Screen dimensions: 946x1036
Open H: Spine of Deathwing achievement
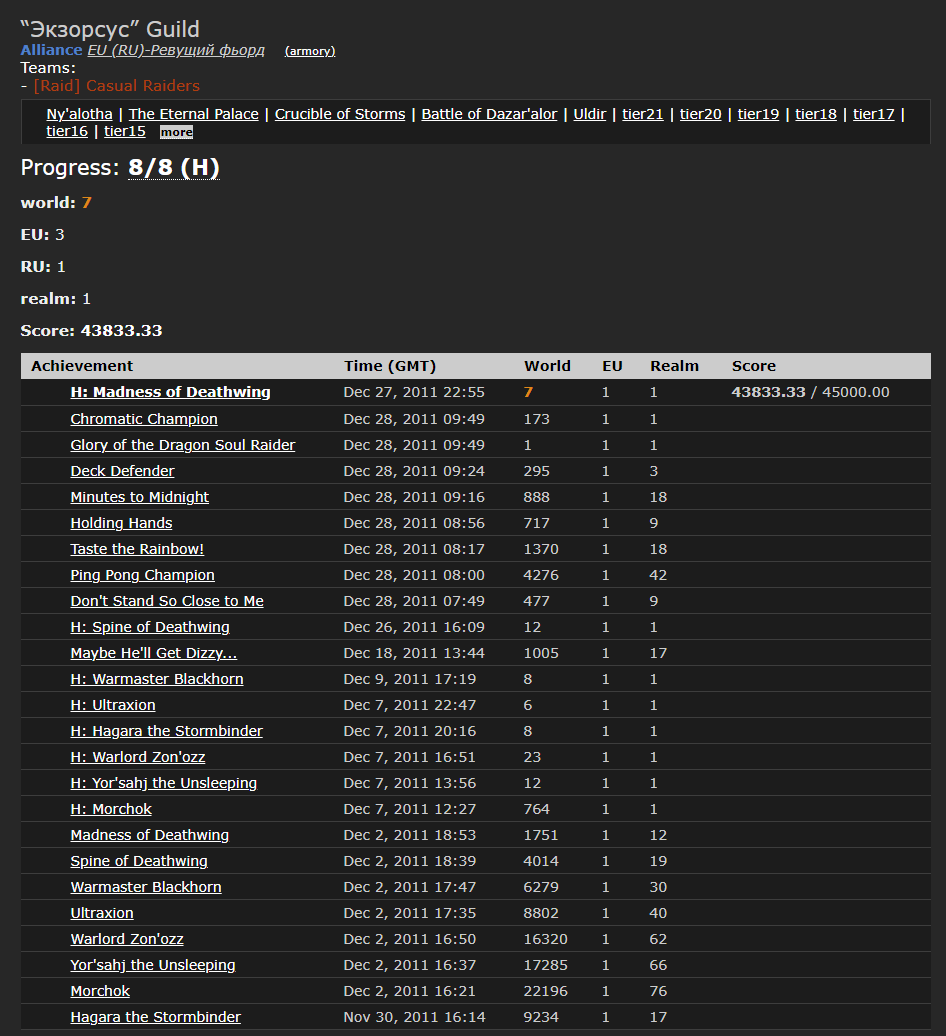(150, 627)
